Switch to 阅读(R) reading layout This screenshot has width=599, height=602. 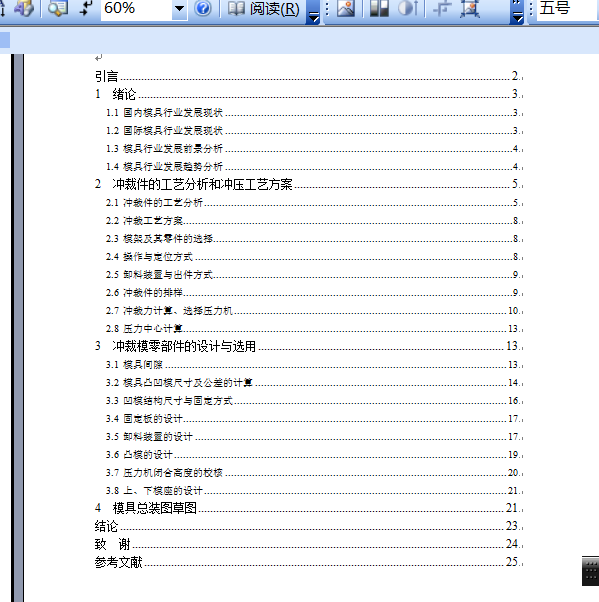(263, 8)
